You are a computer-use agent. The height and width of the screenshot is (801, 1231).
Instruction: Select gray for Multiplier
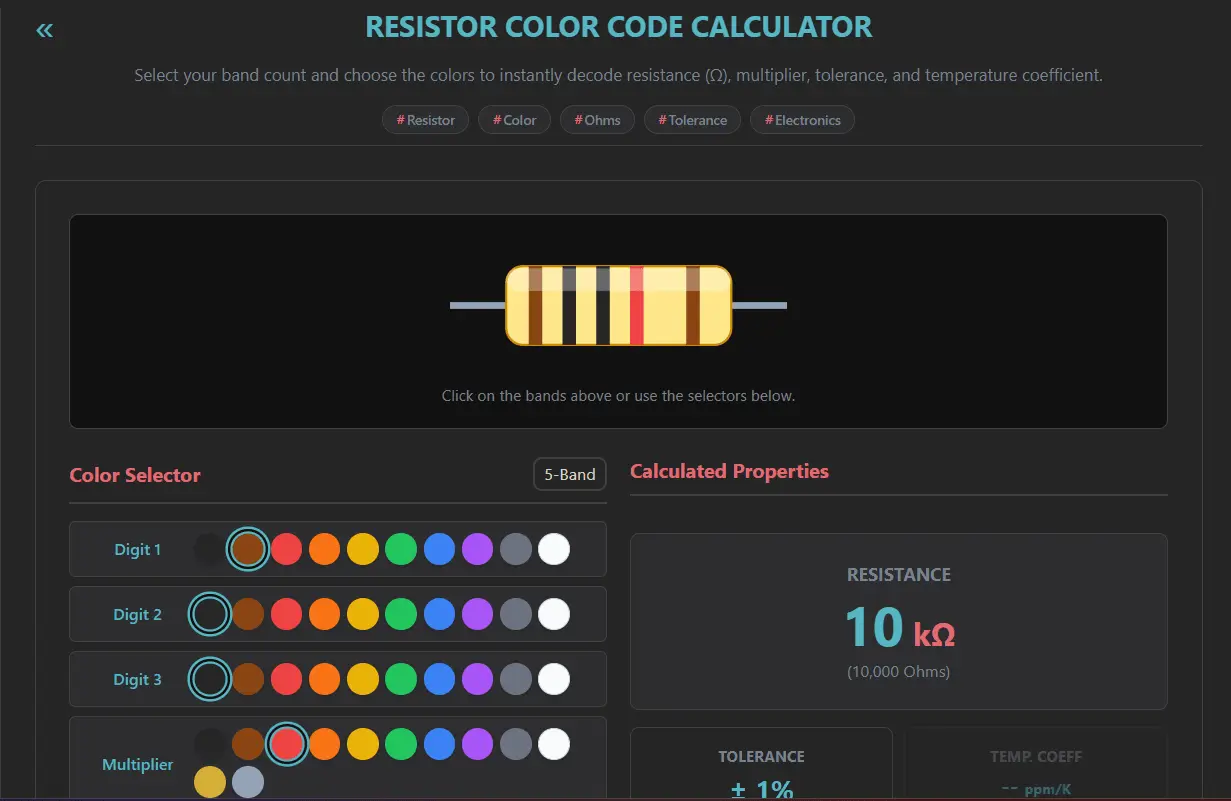(515, 744)
